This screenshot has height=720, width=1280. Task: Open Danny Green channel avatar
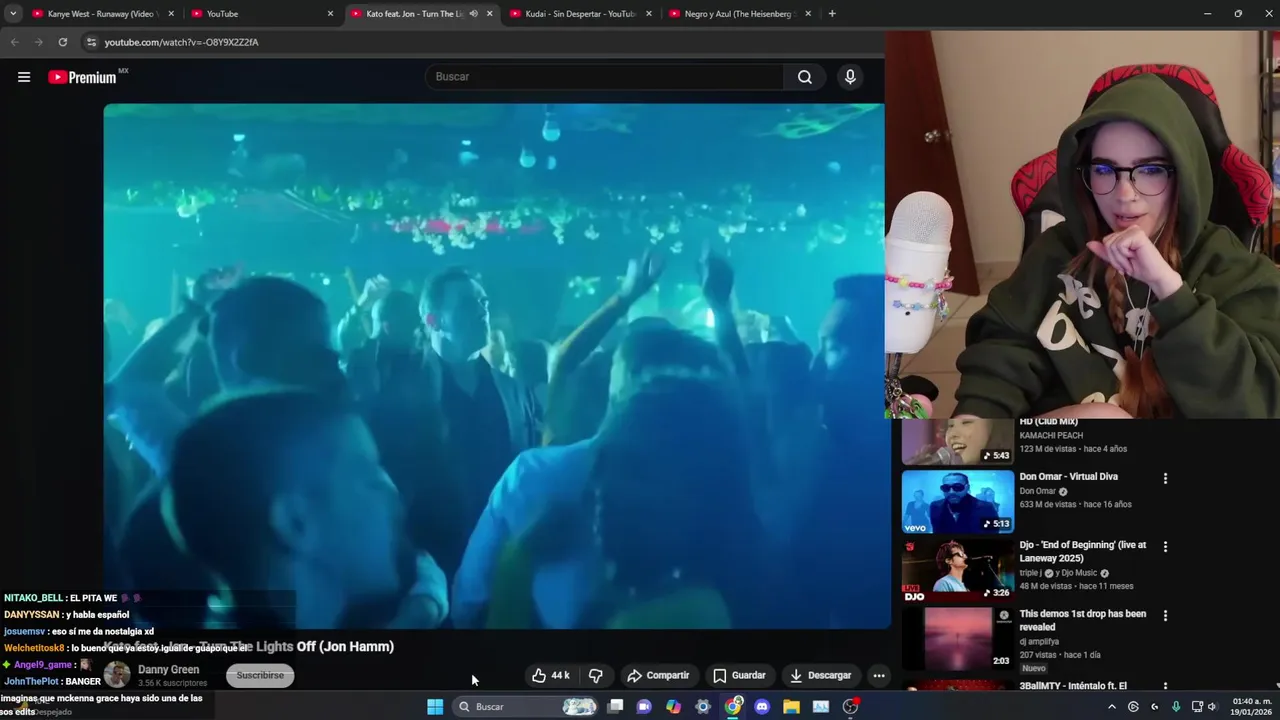pos(117,674)
